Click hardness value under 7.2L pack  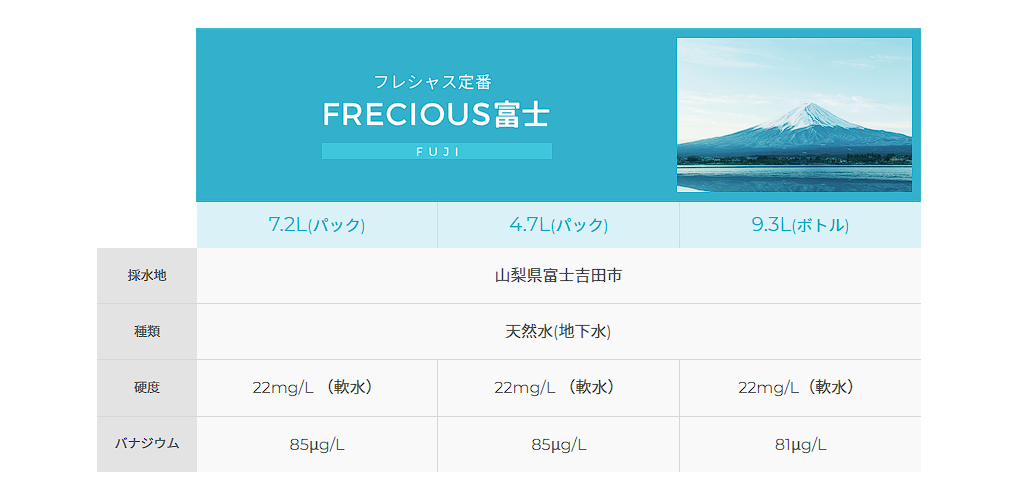click(x=317, y=388)
